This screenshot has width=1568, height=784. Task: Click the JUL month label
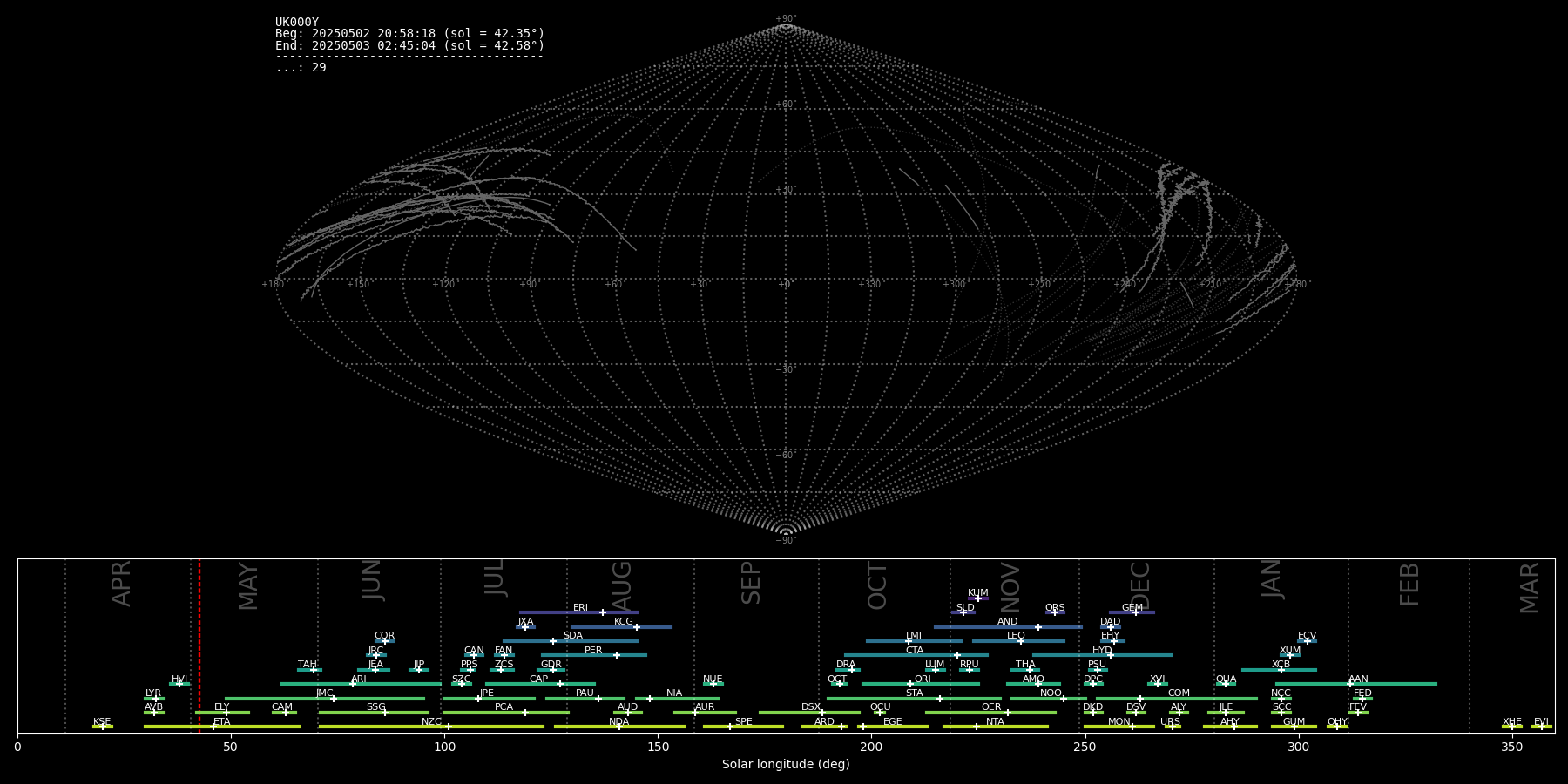point(495,577)
